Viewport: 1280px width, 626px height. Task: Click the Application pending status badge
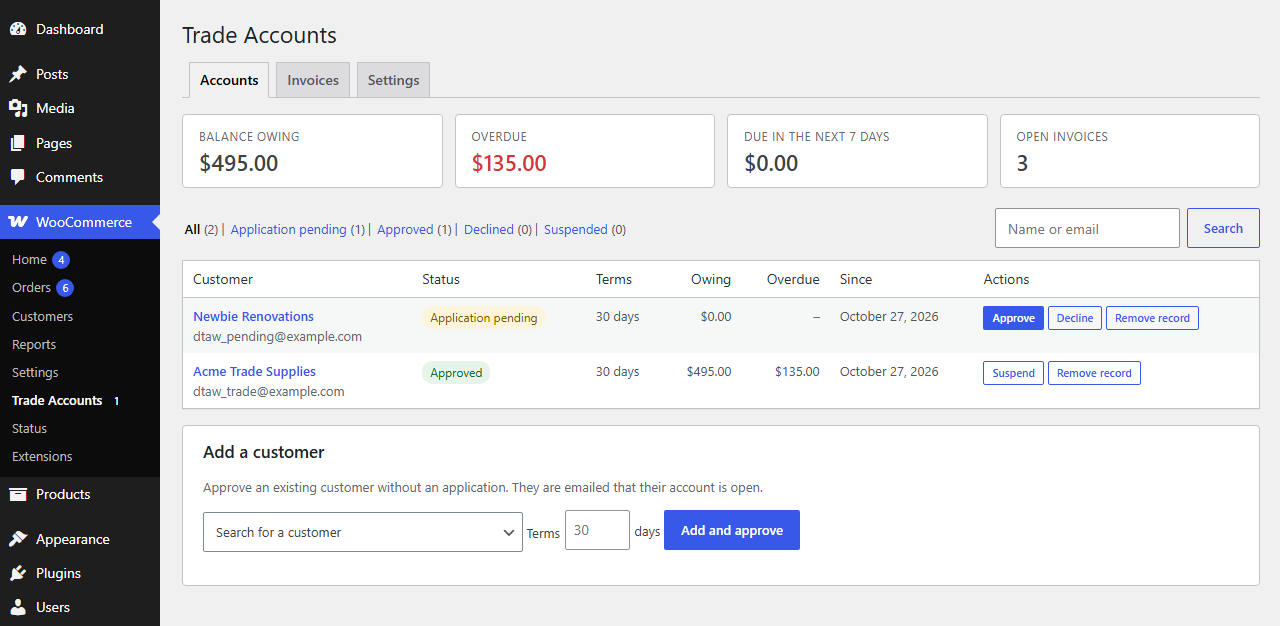[x=484, y=318]
